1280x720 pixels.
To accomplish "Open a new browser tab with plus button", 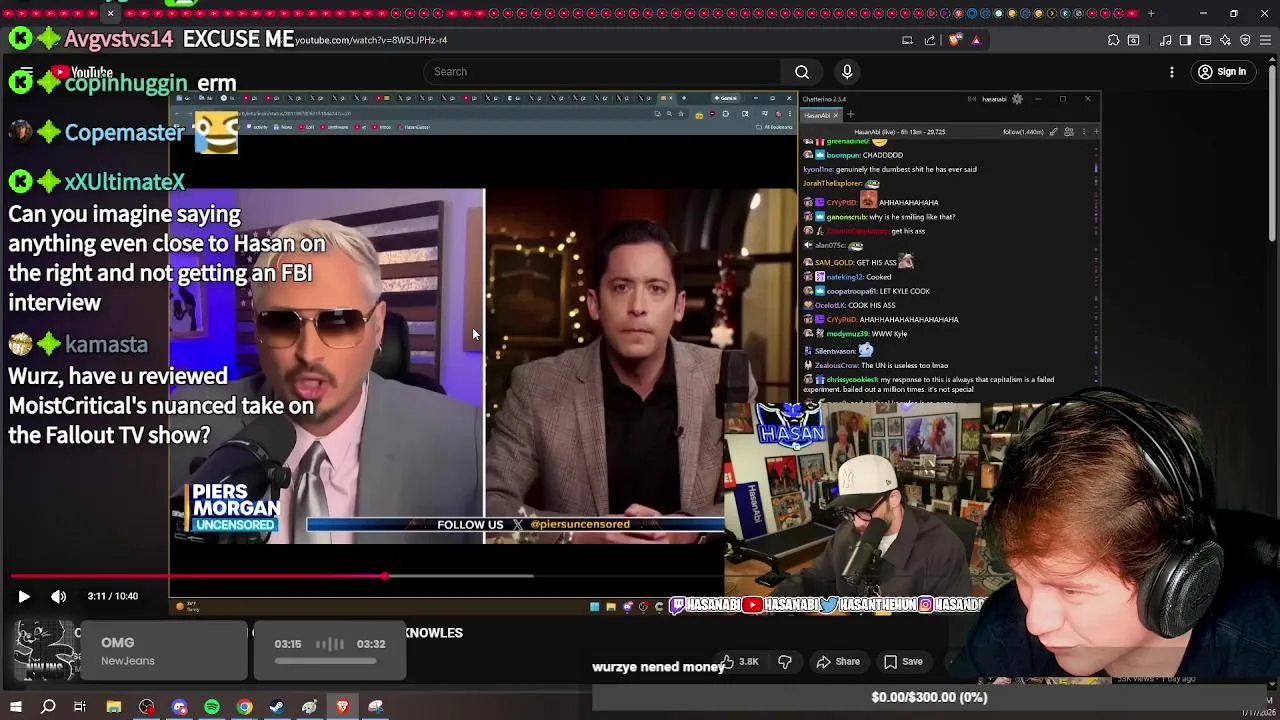I will click(1150, 13).
